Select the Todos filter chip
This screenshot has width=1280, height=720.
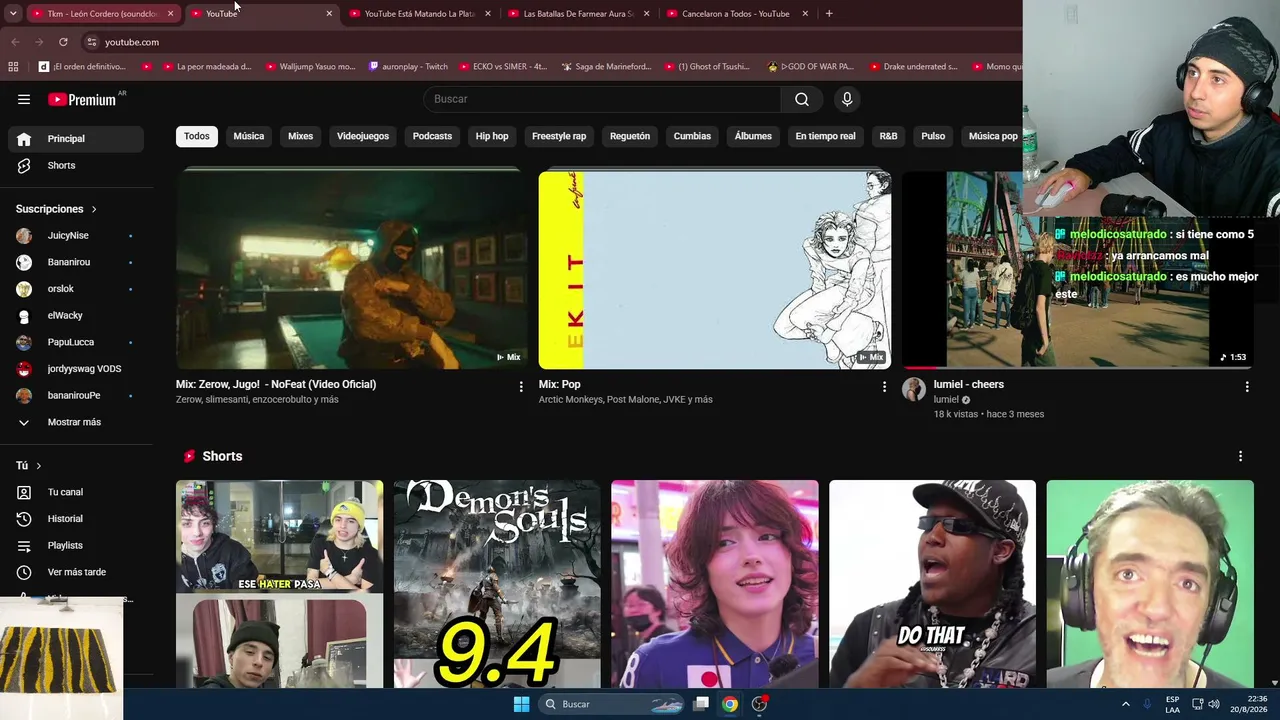pos(197,136)
